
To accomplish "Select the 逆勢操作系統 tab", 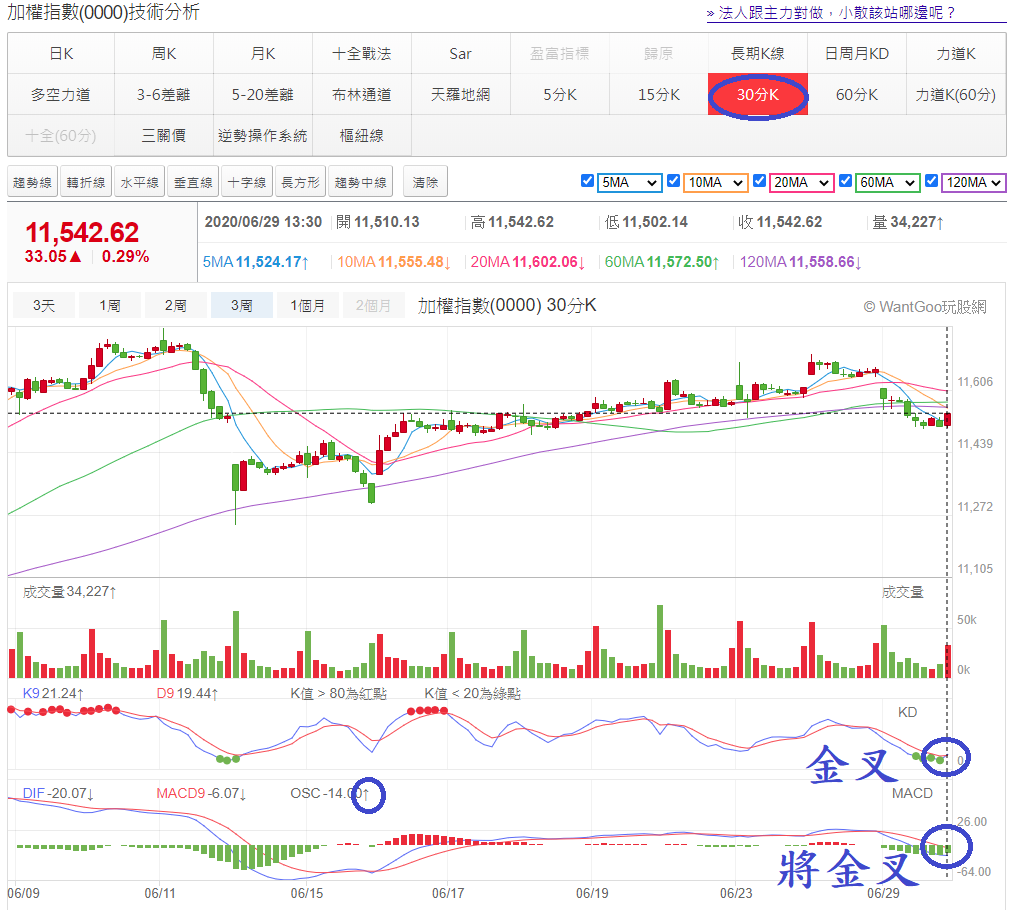I will pyautogui.click(x=263, y=136).
